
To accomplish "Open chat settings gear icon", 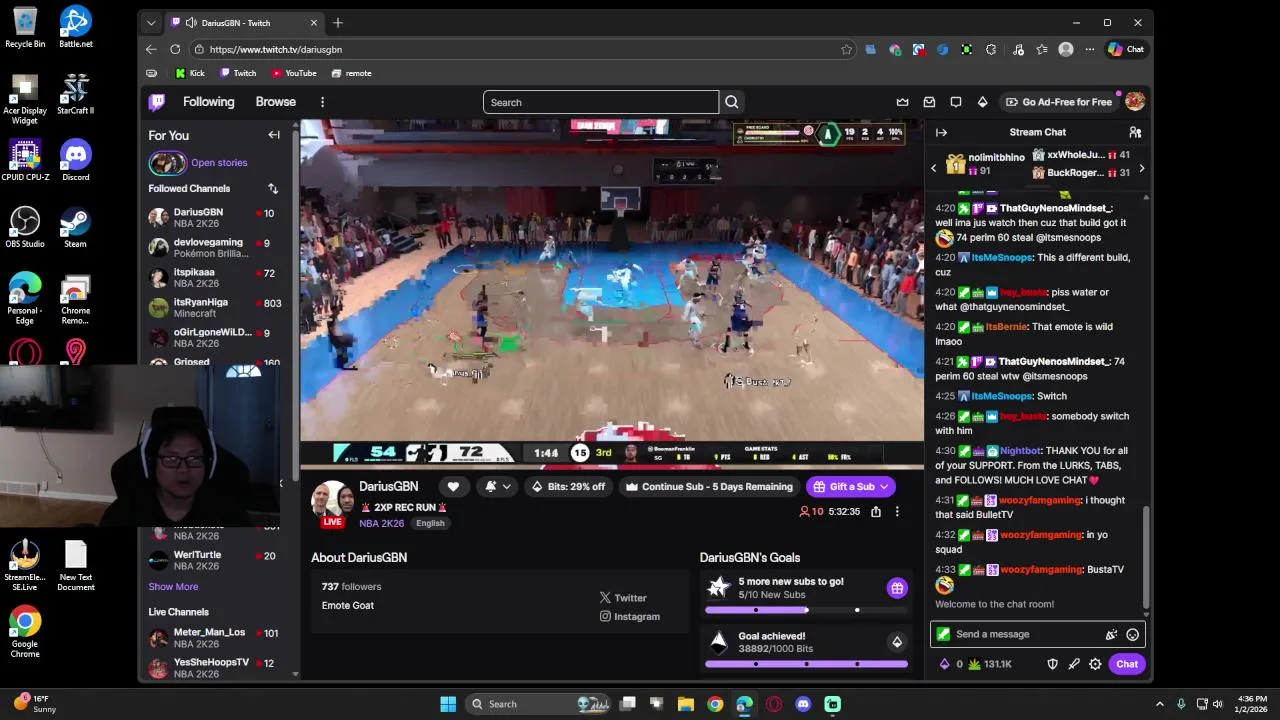I will pos(1095,664).
